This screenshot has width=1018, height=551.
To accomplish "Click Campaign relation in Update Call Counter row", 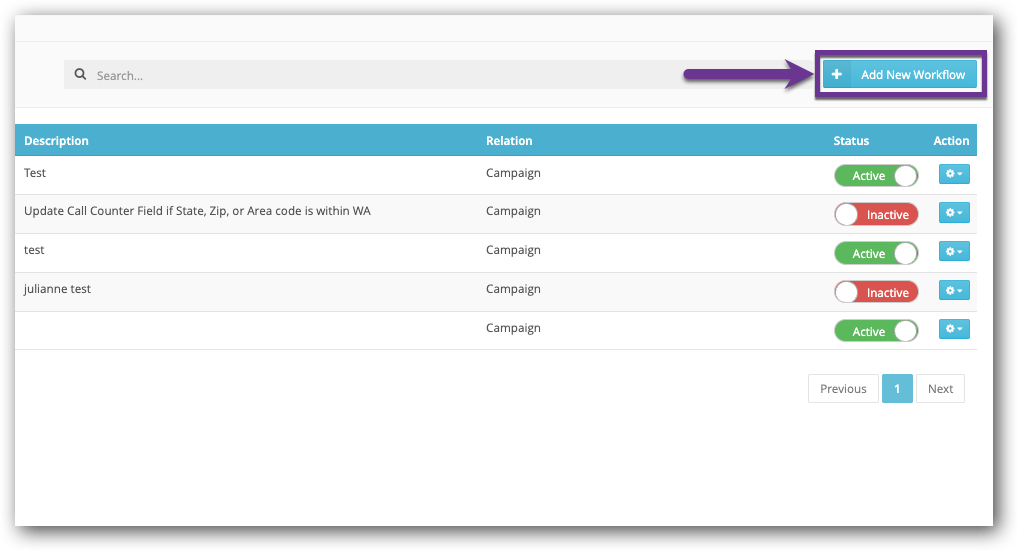I will point(514,212).
